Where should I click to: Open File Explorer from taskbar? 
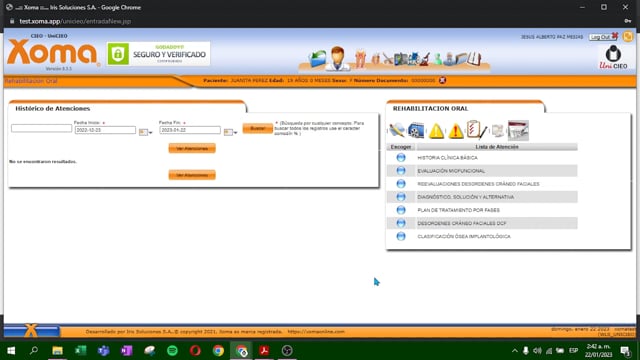(x=57, y=351)
